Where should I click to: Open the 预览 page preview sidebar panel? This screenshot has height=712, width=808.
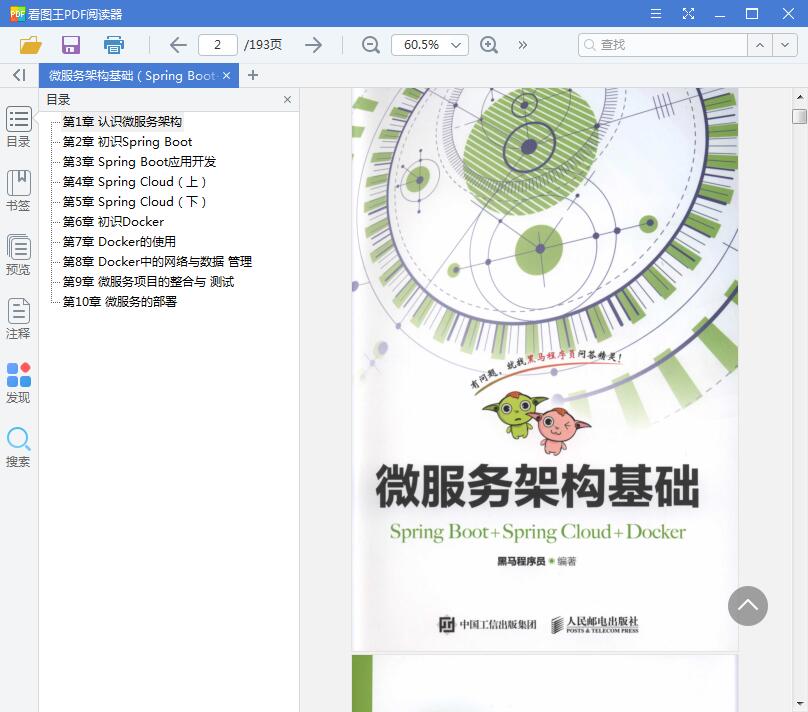point(19,255)
